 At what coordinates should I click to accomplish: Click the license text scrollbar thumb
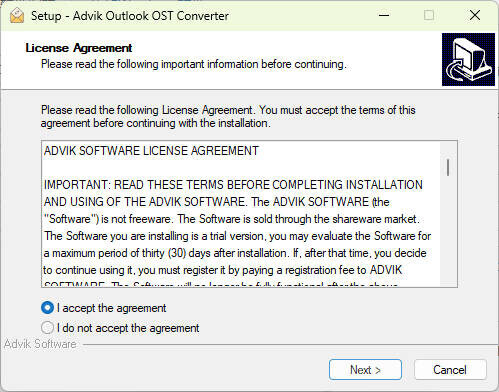[x=448, y=167]
